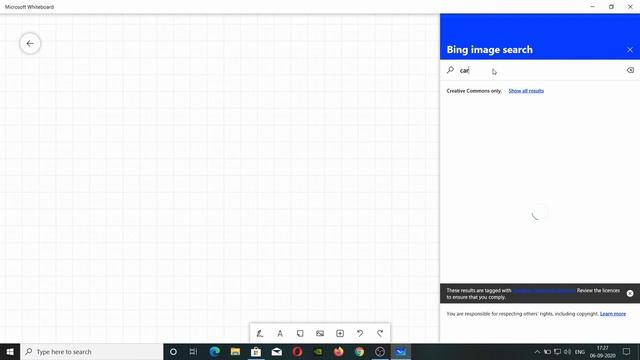Open the volume control in tray
This screenshot has width=640, height=360.
click(567, 352)
